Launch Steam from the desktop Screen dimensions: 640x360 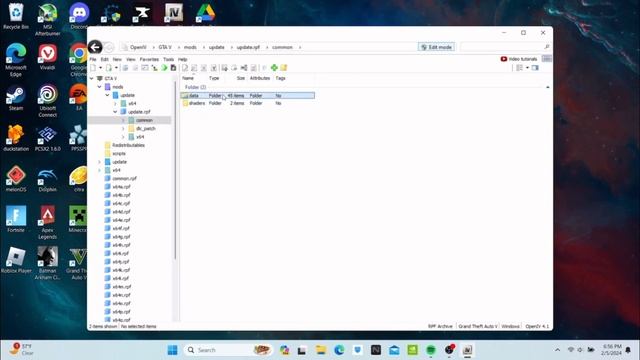(16, 98)
